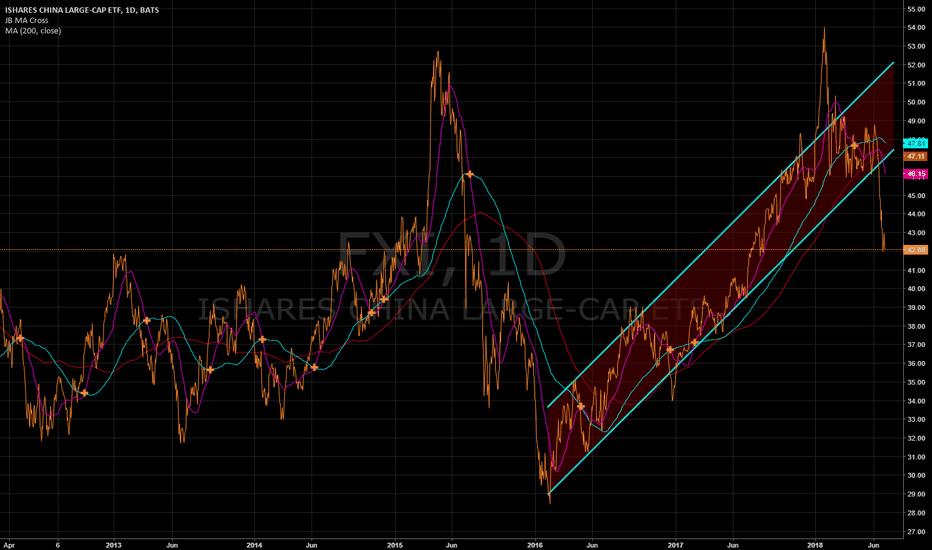Image resolution: width=932 pixels, height=550 pixels.
Task: Click the Jun label between 2017 and 2018
Action: pyautogui.click(x=733, y=545)
